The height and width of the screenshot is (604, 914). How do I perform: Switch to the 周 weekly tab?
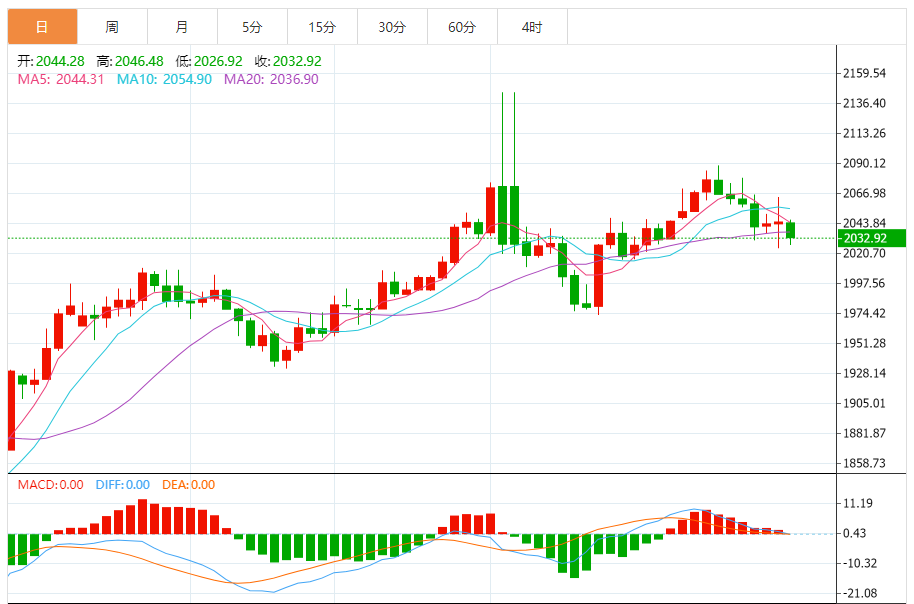click(113, 27)
